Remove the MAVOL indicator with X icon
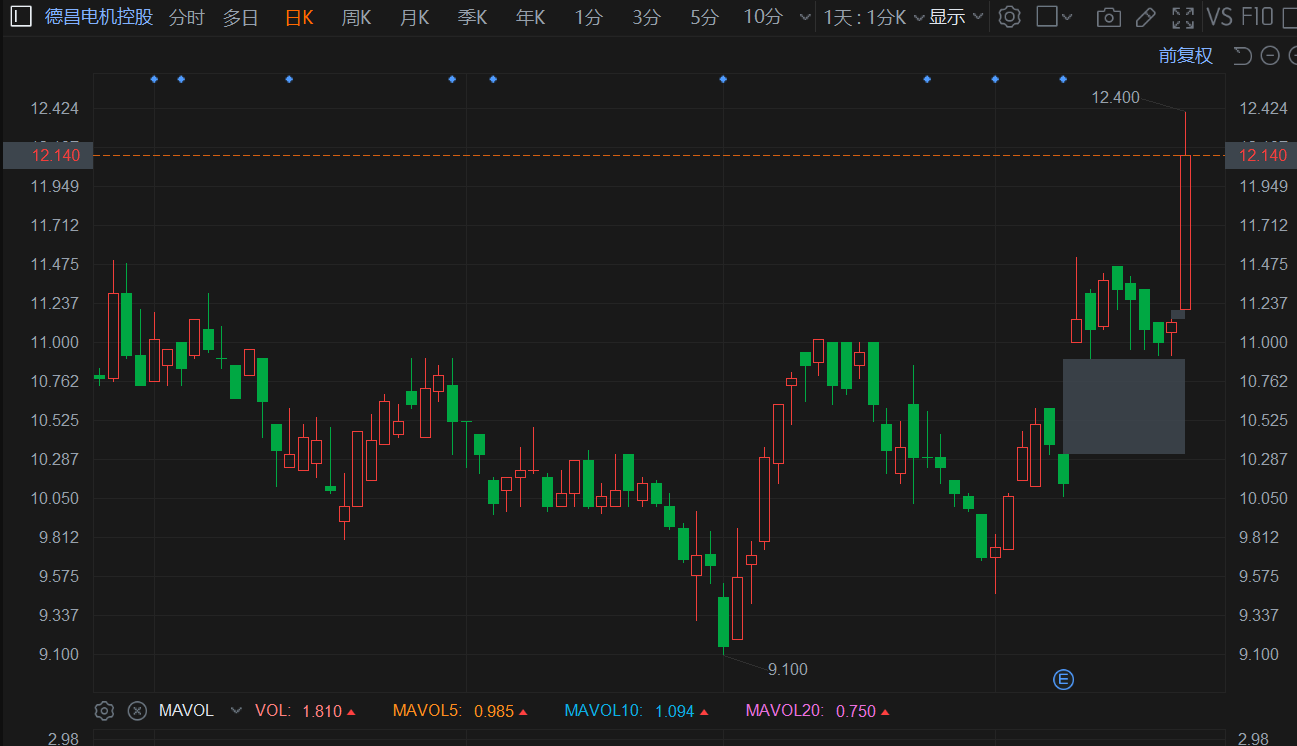This screenshot has width=1297, height=746. pos(137,711)
